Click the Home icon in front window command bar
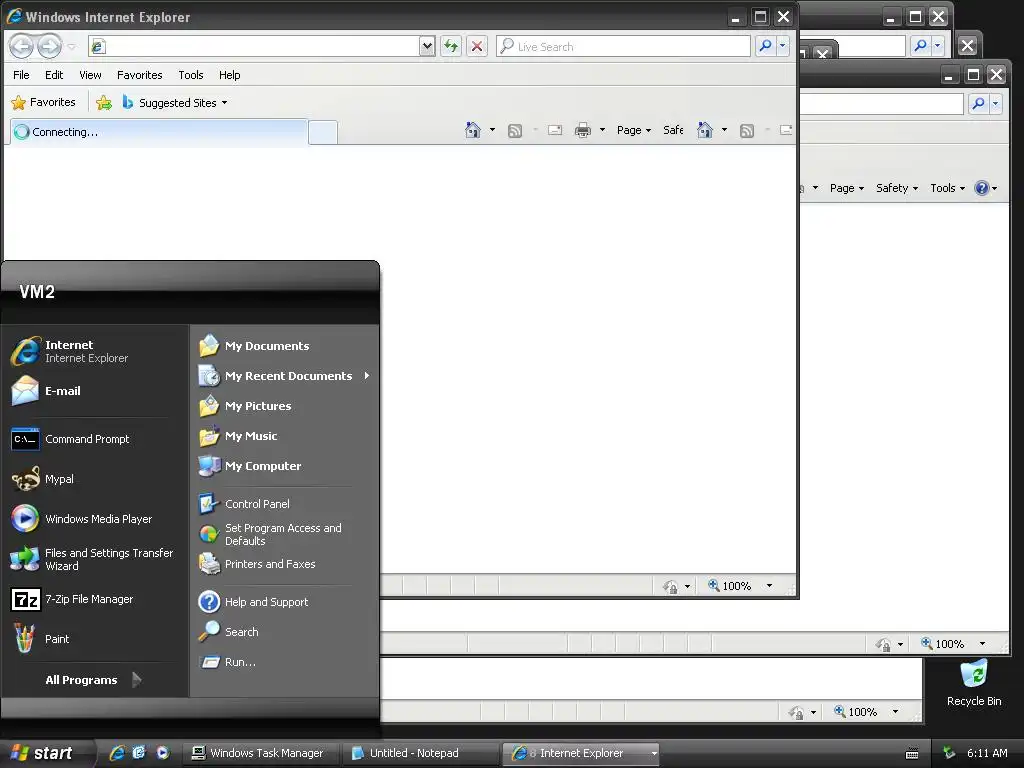1024x768 pixels. pos(473,130)
